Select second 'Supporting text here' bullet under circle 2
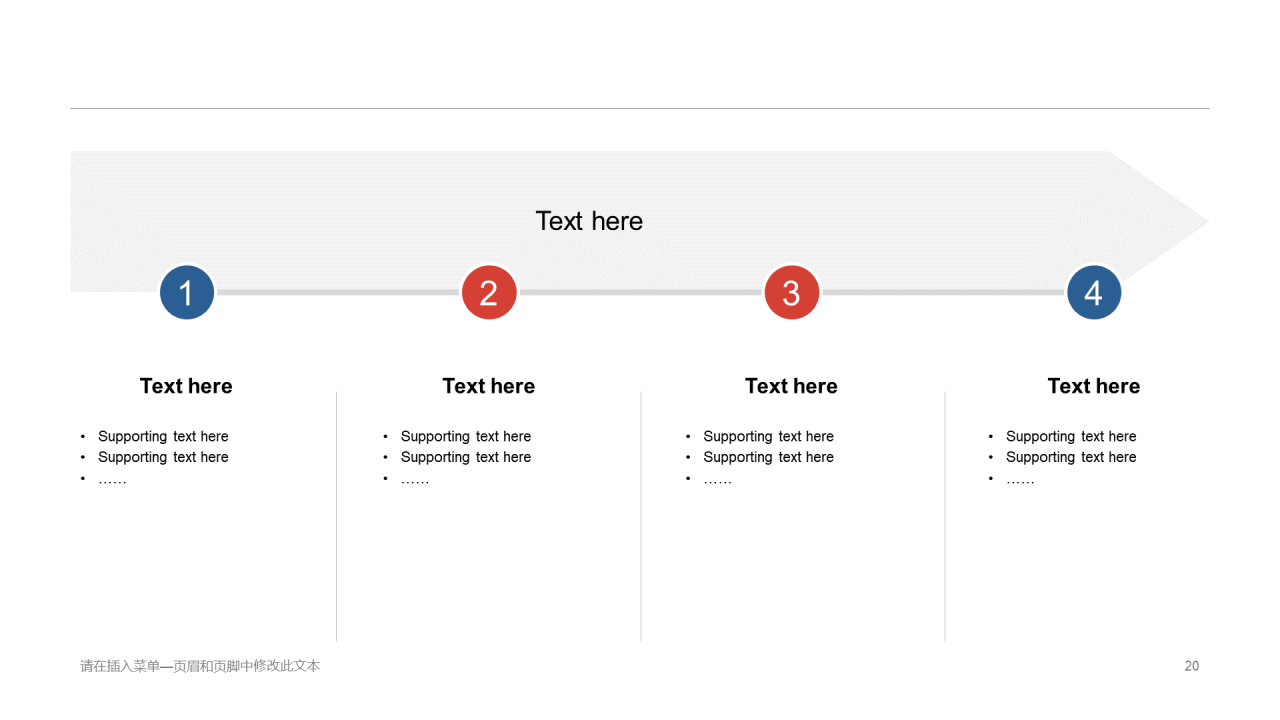 coord(466,457)
